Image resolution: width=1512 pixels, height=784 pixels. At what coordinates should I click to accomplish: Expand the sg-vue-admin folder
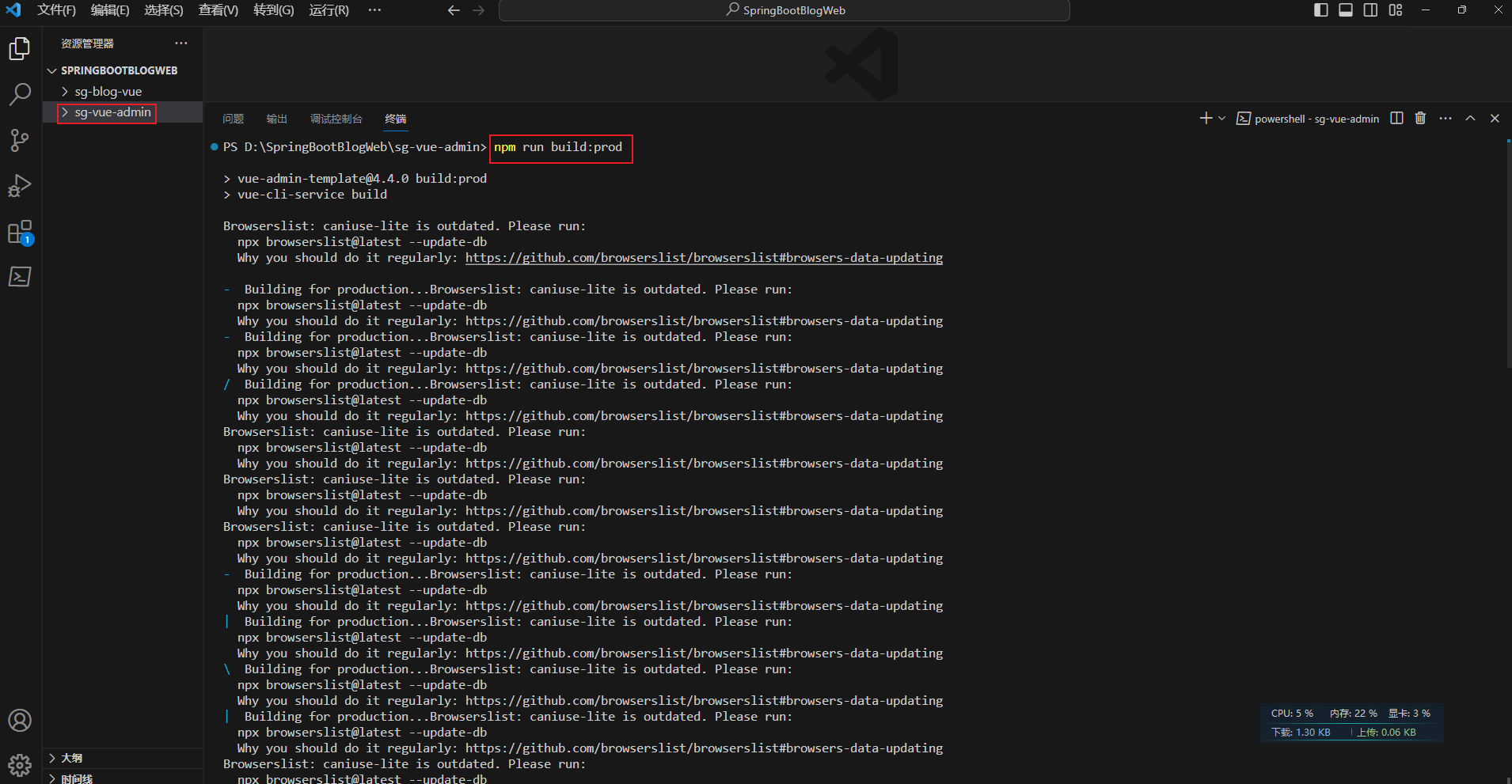[123, 112]
